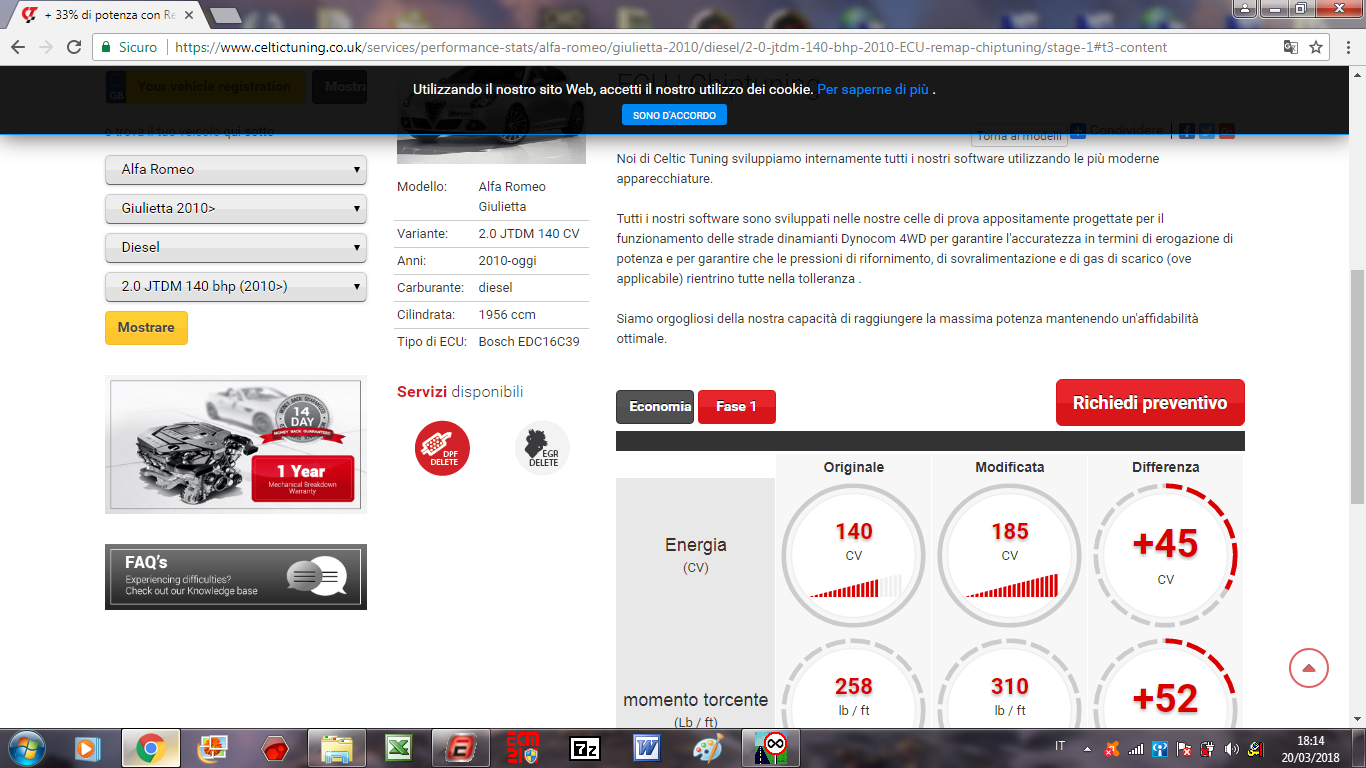The height and width of the screenshot is (768, 1366).
Task: Open the 2.0 JTDM 140 bhp engine dropdown
Action: coord(236,286)
